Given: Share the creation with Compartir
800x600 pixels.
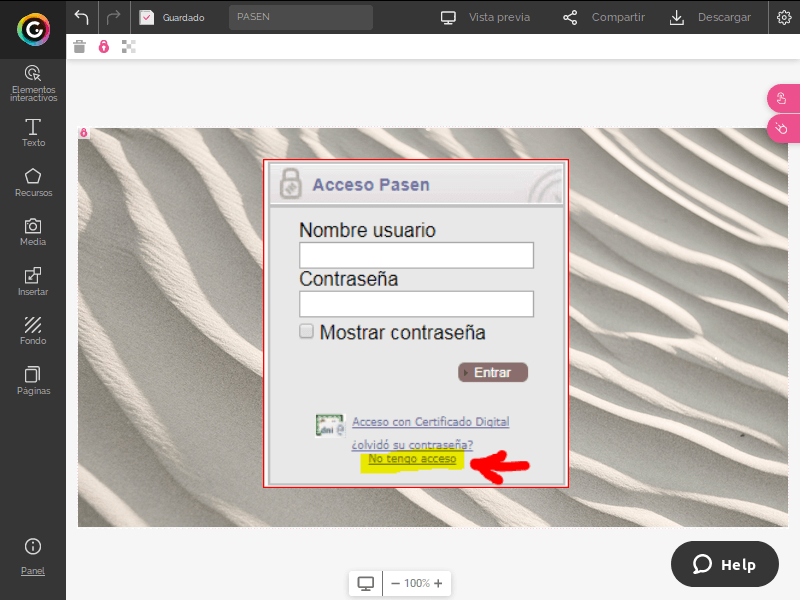Looking at the screenshot, I should click(x=604, y=17).
